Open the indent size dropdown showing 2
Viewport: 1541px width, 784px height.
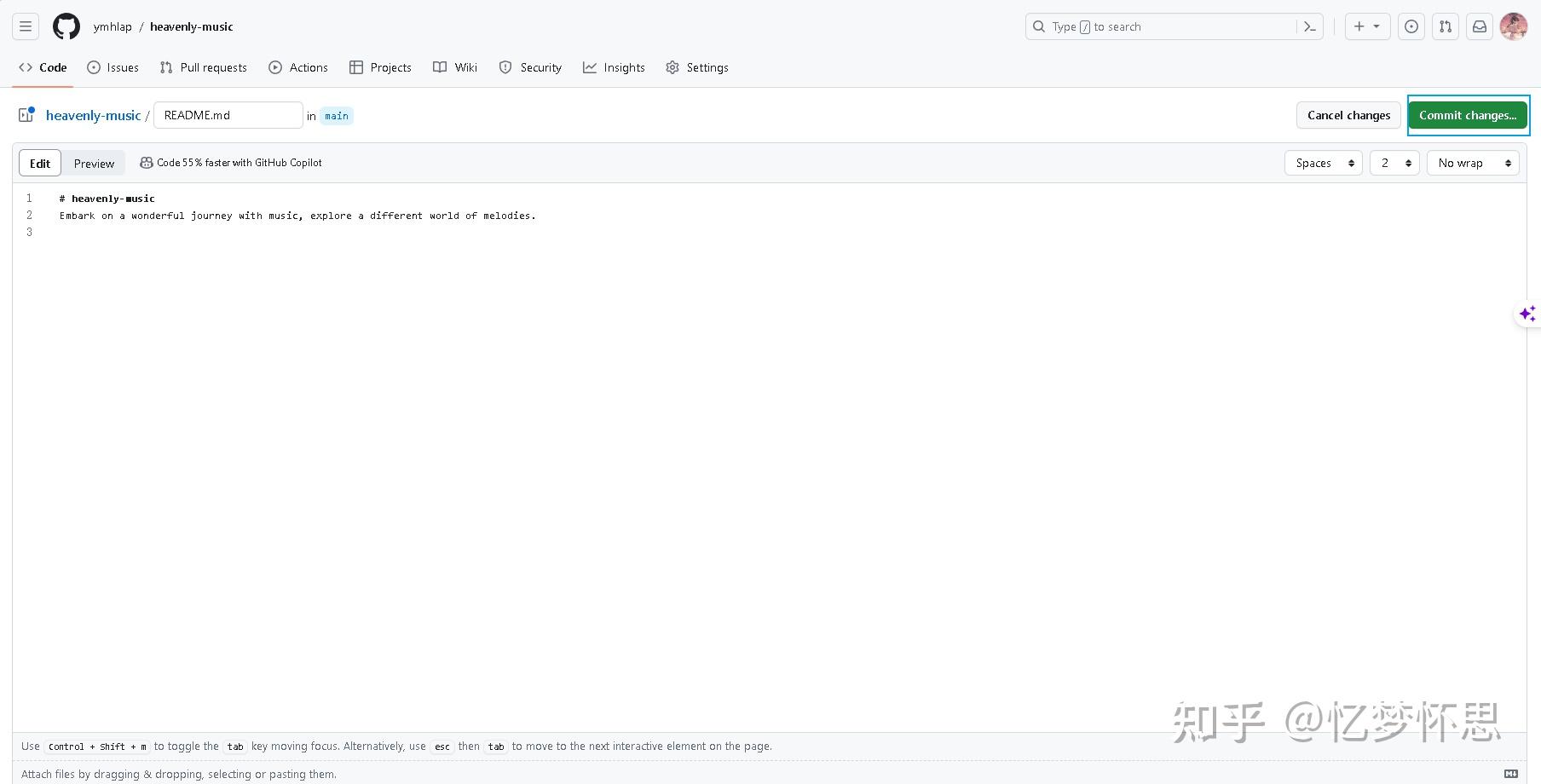click(1394, 163)
